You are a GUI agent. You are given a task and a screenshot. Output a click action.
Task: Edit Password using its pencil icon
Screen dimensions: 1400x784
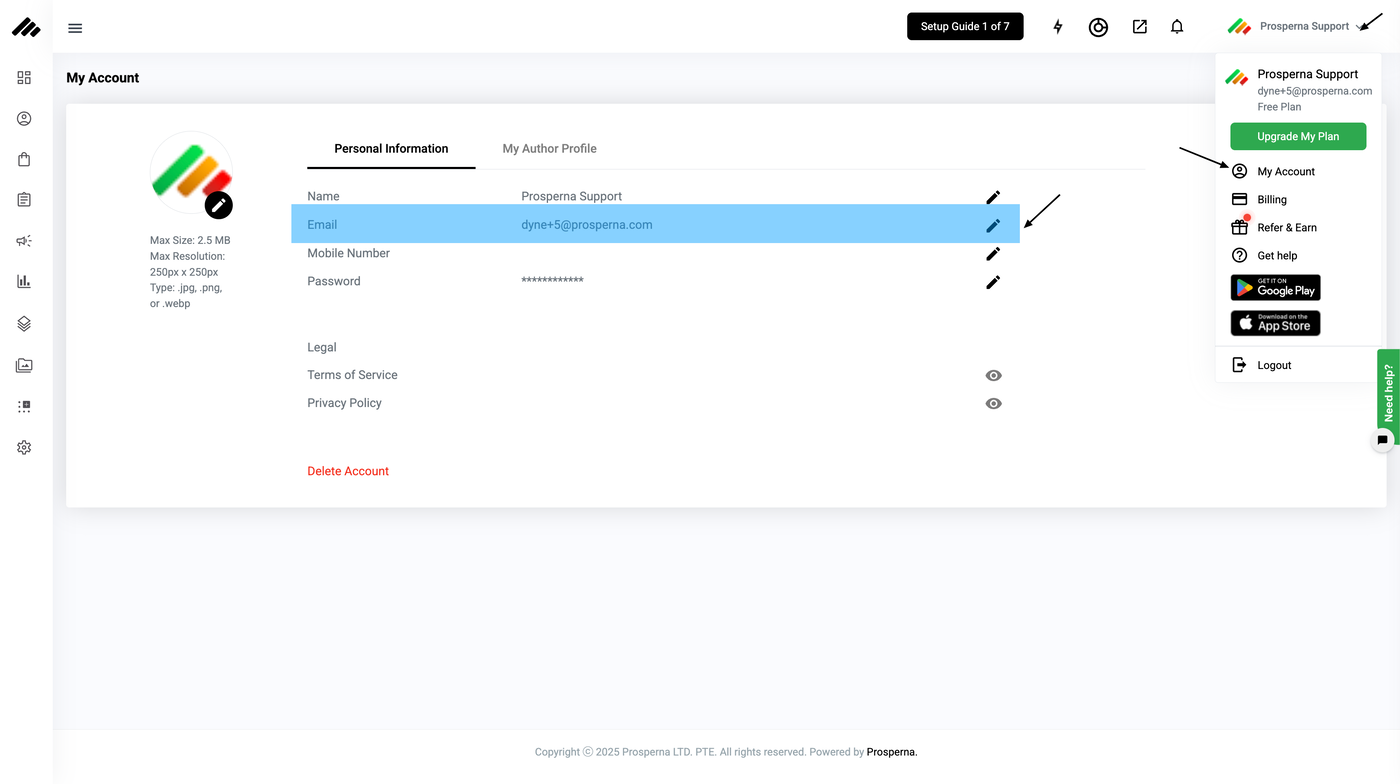993,282
